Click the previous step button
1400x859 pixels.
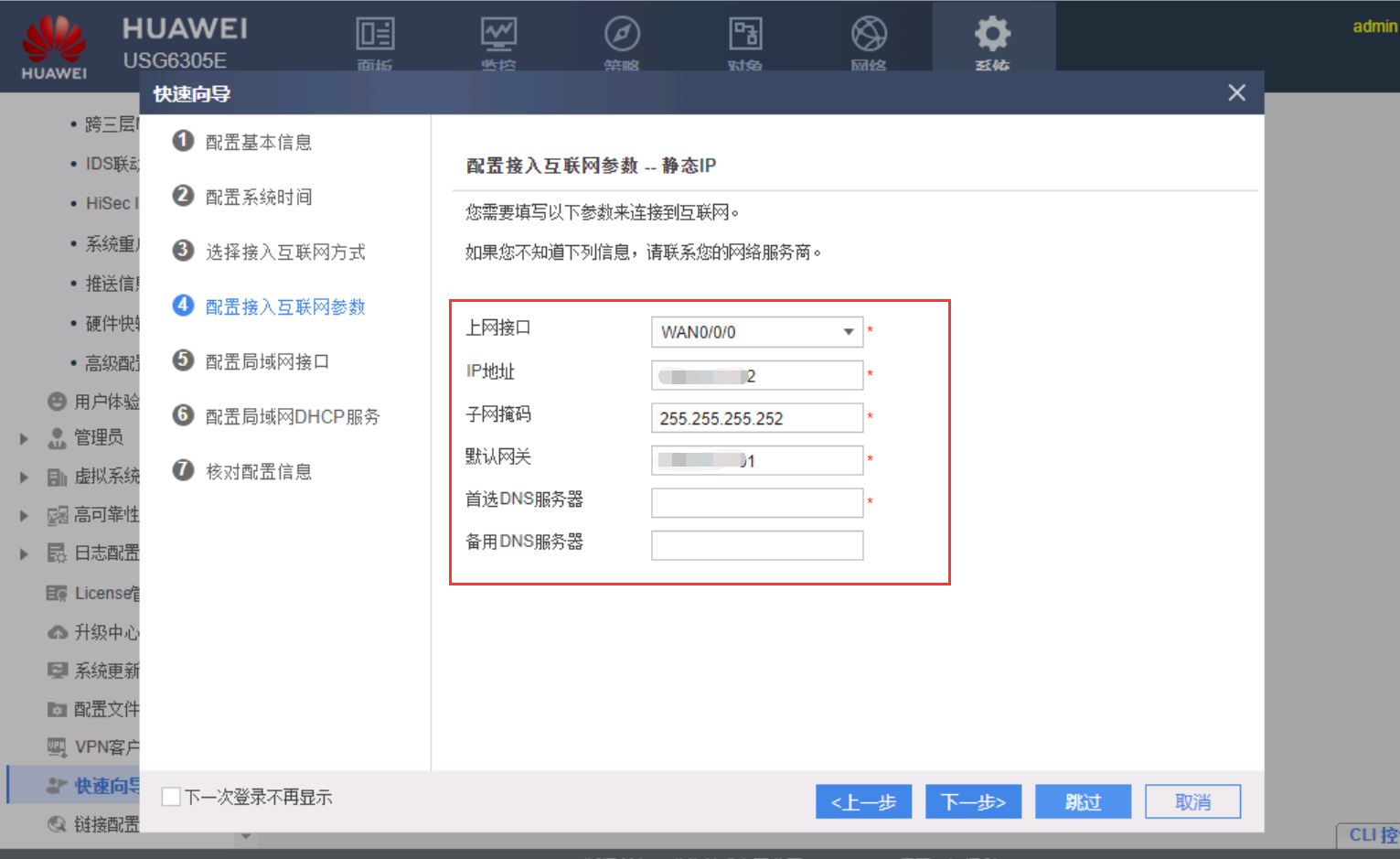coord(863,802)
